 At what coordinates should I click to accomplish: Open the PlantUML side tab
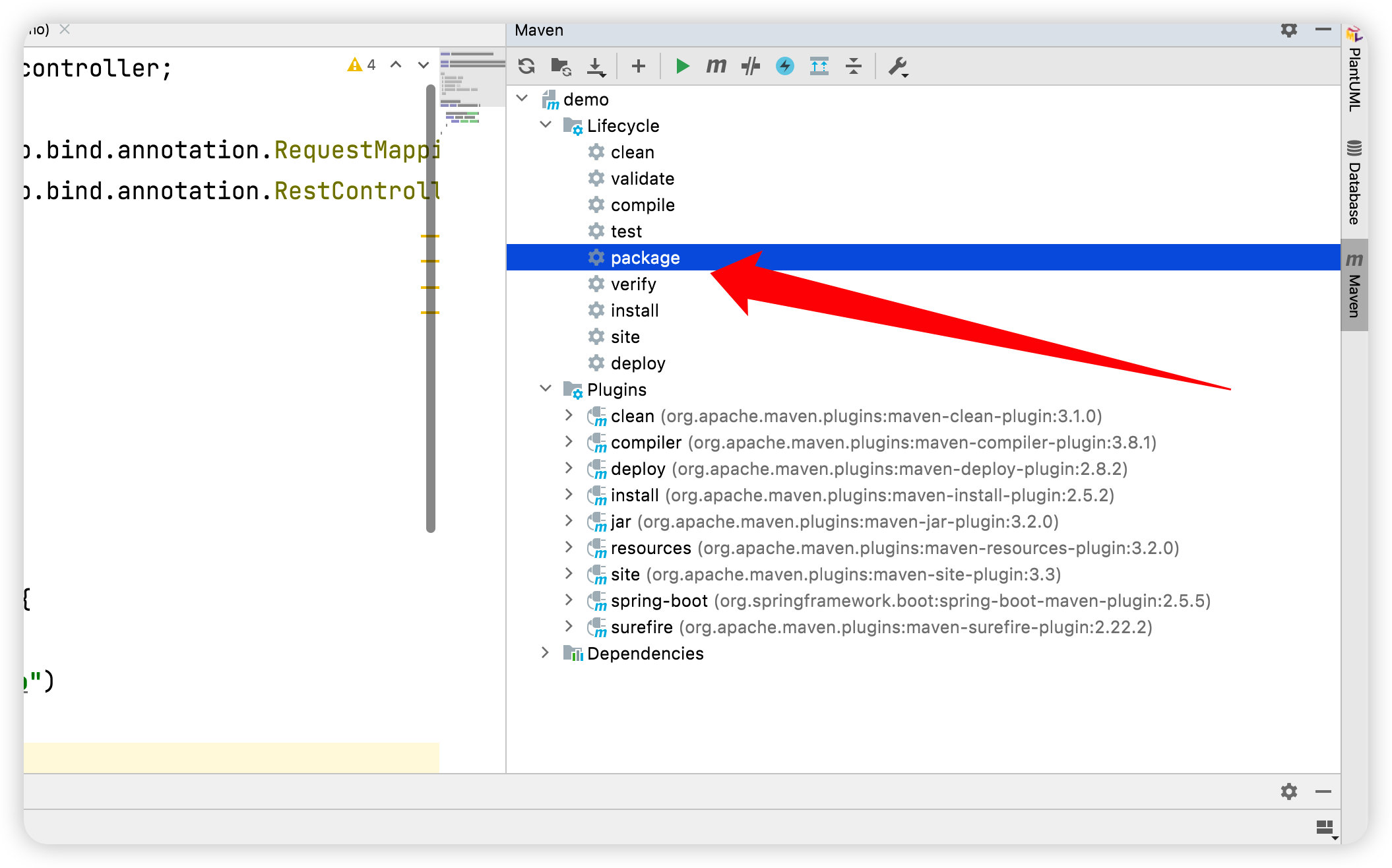pyautogui.click(x=1354, y=69)
